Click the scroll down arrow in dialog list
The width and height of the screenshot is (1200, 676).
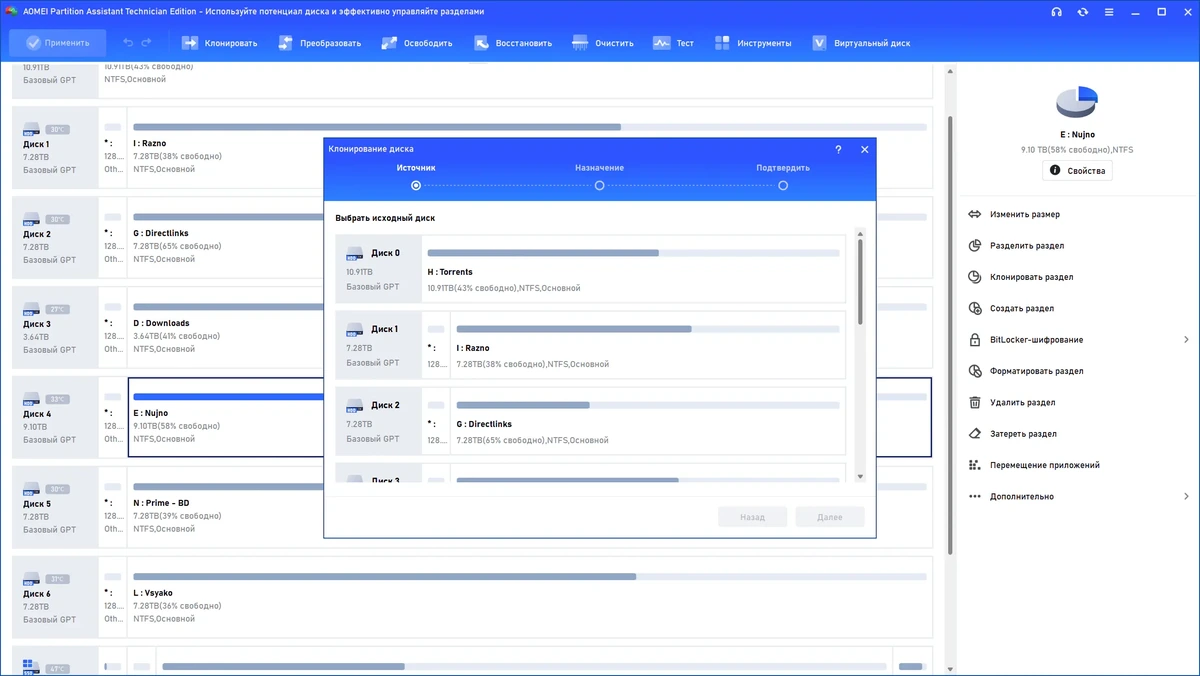pyautogui.click(x=860, y=477)
